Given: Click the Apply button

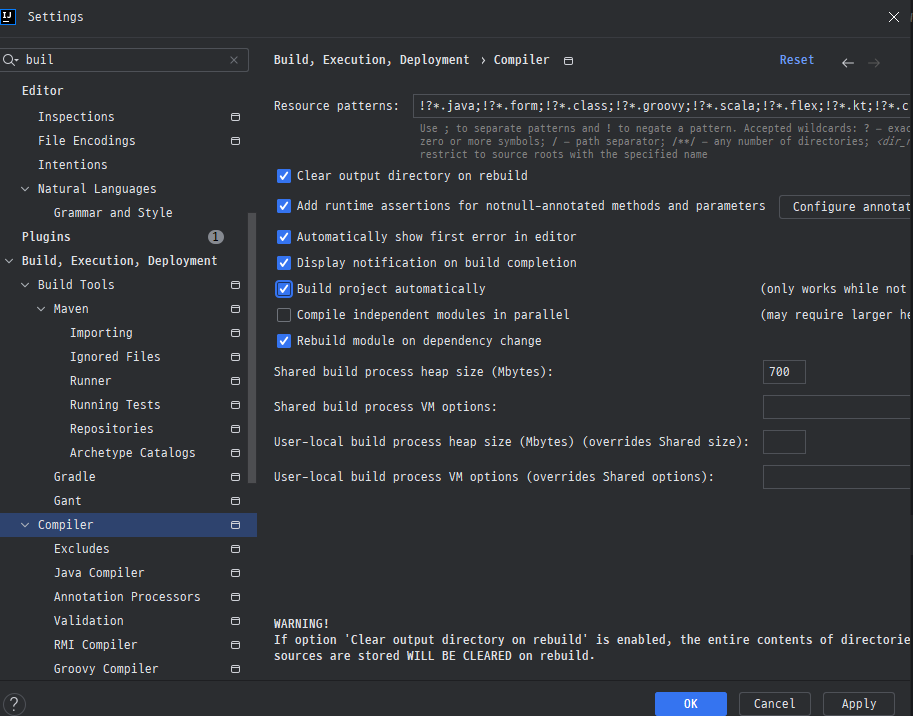Looking at the screenshot, I should tap(858, 704).
